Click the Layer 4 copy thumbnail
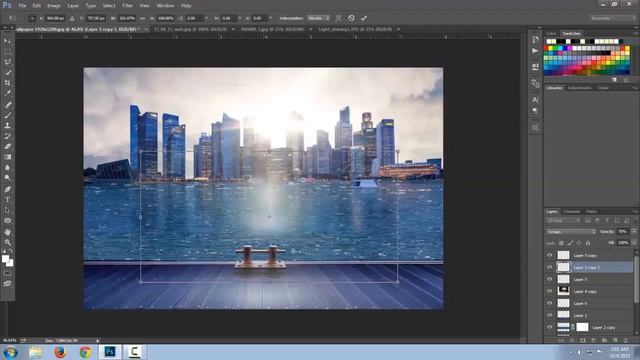This screenshot has width=640, height=360. 563,291
